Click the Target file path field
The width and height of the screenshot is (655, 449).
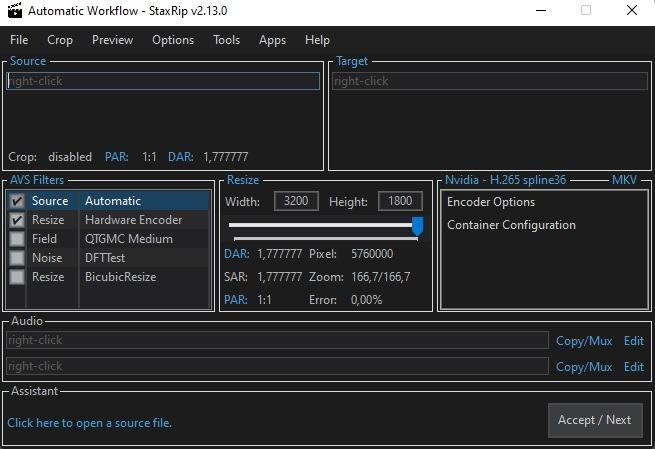[490, 81]
